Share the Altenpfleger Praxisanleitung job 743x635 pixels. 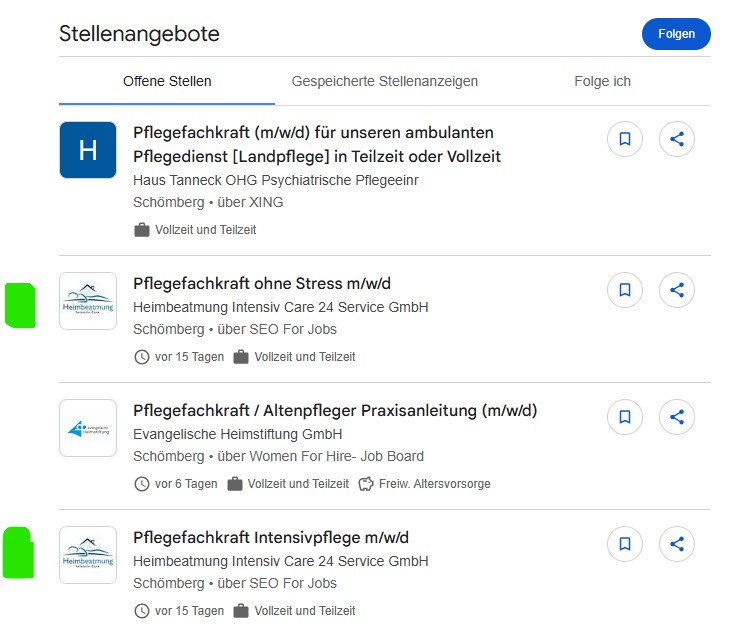pos(677,417)
